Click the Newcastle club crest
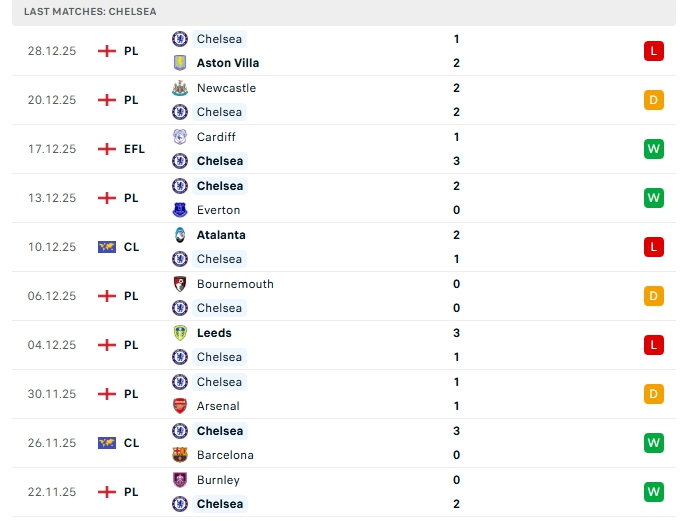 pos(180,88)
